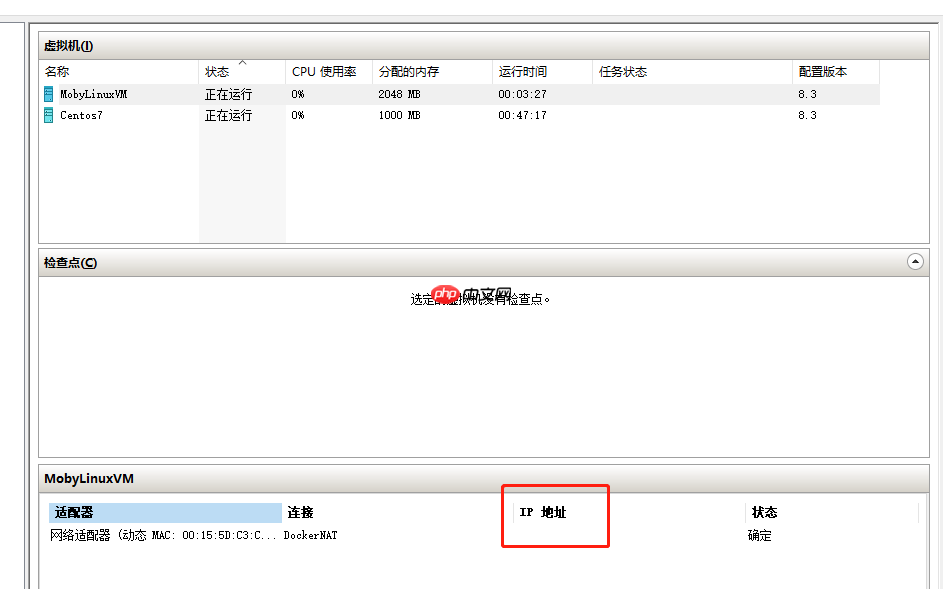Viewport: 943px width, 589px height.
Task: Select the MobyLinuxVM row in the VM list
Action: click(120, 92)
